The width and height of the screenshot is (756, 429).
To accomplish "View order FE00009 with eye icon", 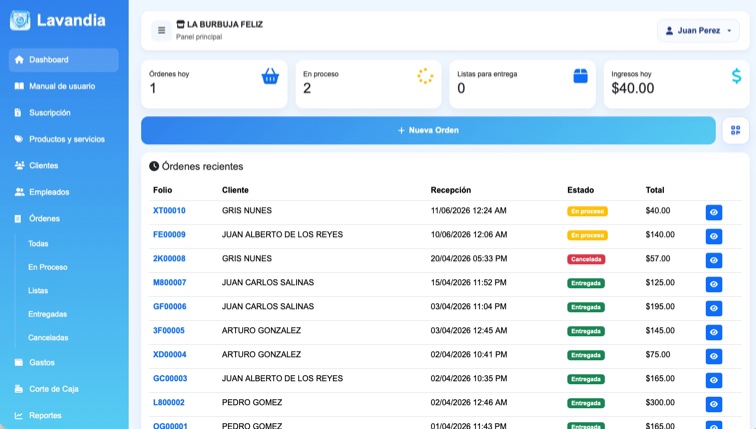I will click(x=714, y=236).
